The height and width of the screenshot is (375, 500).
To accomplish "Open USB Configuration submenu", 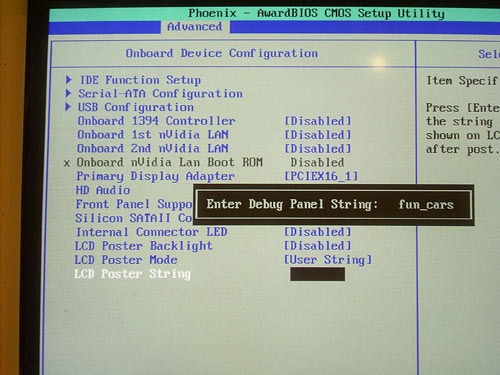I will tap(136, 107).
